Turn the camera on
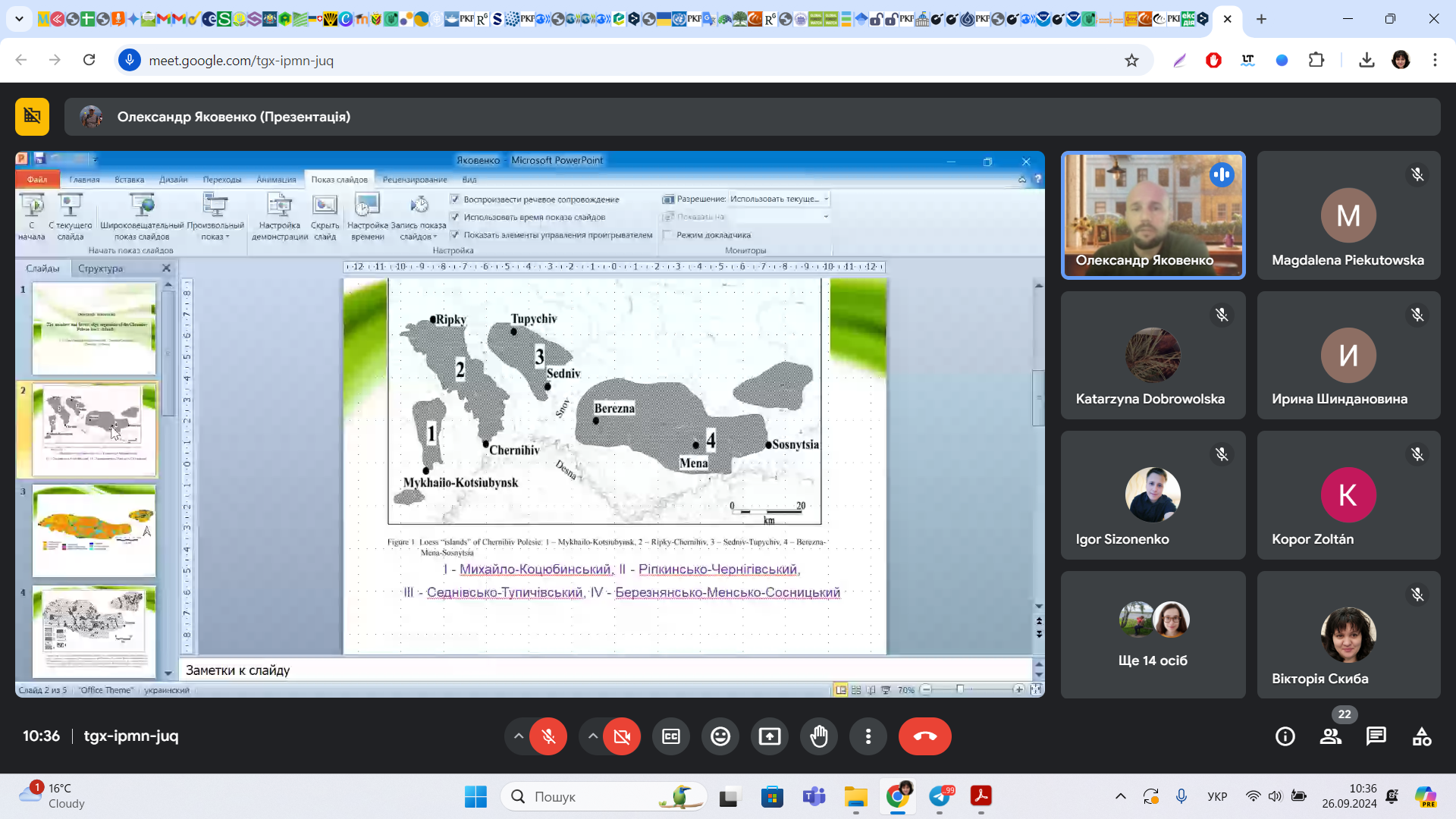This screenshot has width=1456, height=819. (622, 736)
